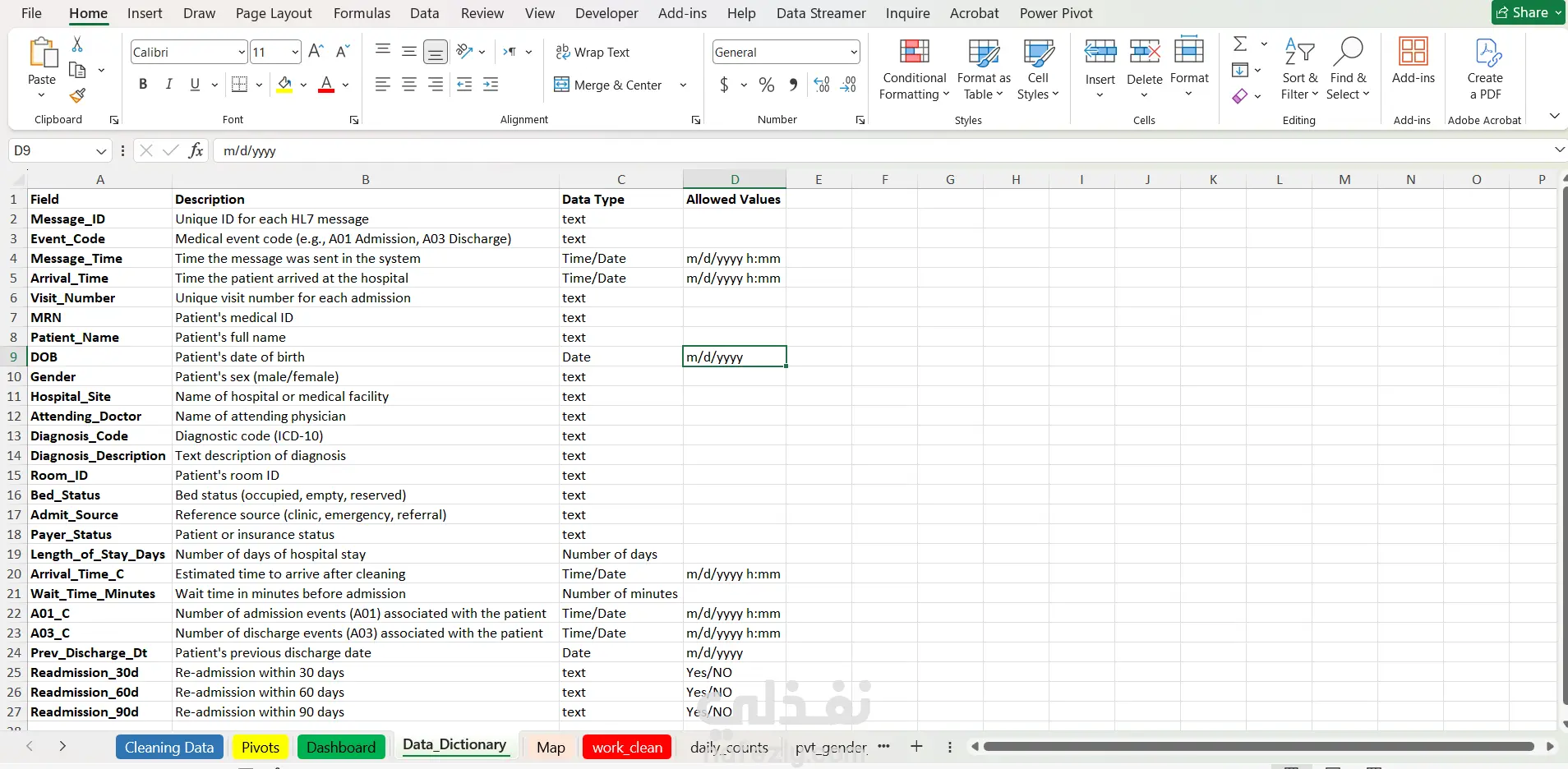
Task: Open Font settings dialog launcher
Action: pyautogui.click(x=354, y=120)
